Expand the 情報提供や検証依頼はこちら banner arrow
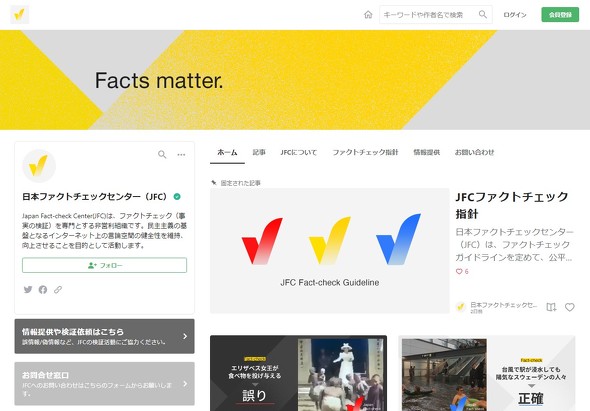The image size is (590, 411). (x=185, y=336)
